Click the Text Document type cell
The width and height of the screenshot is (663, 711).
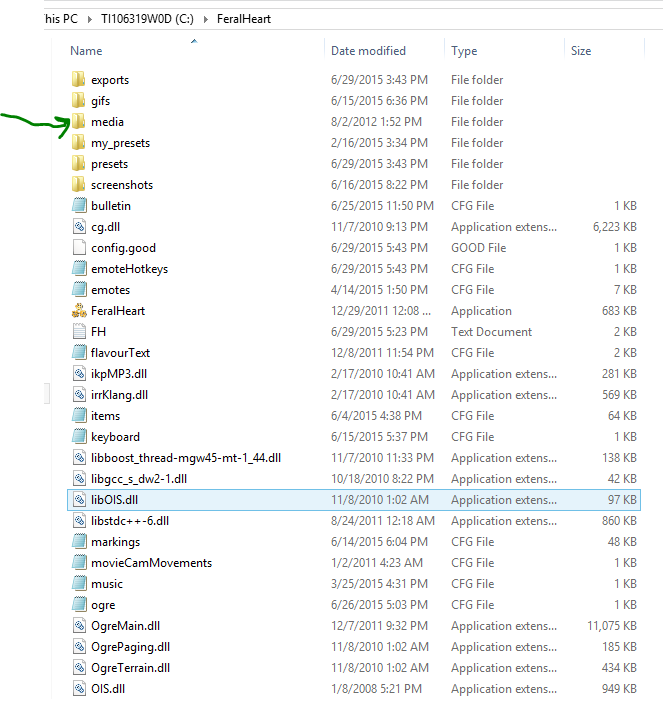point(491,331)
